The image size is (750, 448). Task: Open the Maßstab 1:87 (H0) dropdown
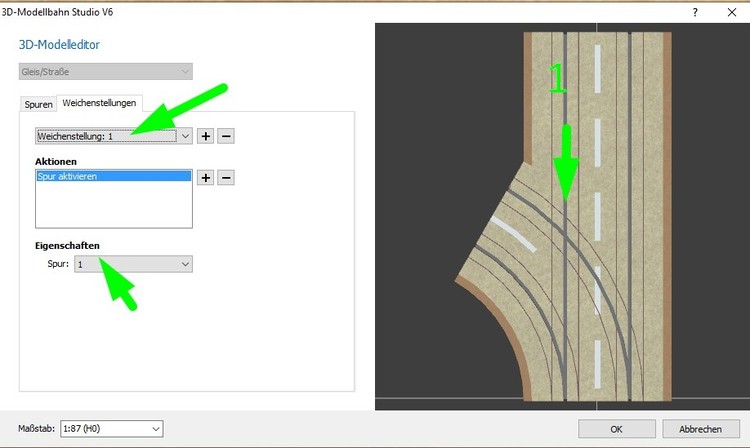[x=112, y=429]
